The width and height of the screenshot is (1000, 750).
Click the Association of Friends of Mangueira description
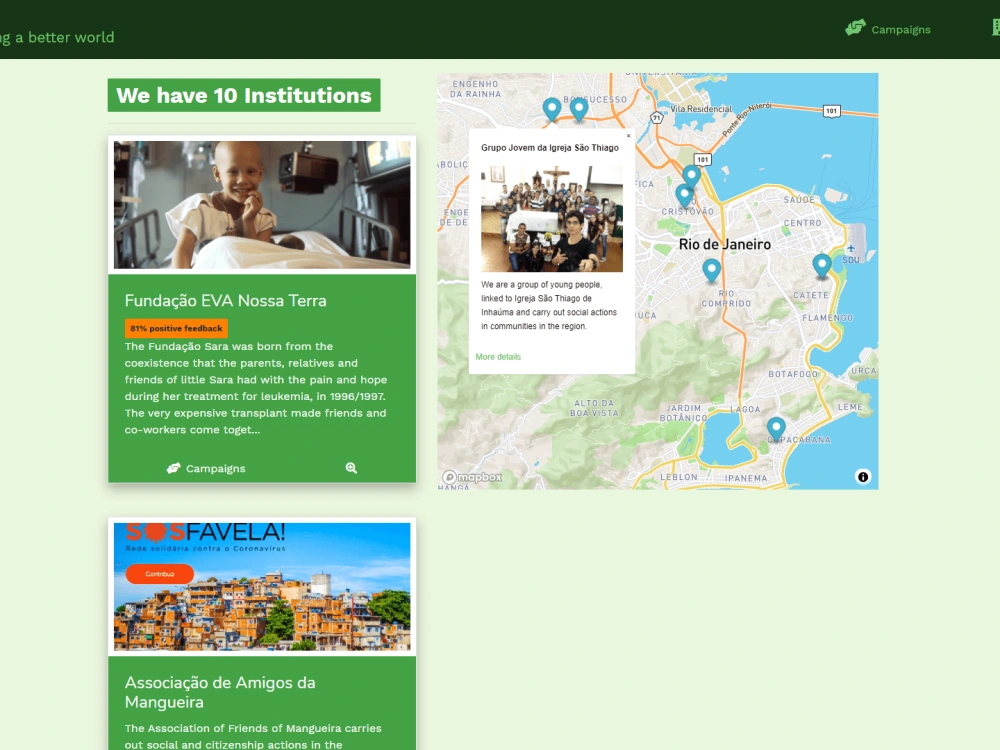(x=253, y=737)
